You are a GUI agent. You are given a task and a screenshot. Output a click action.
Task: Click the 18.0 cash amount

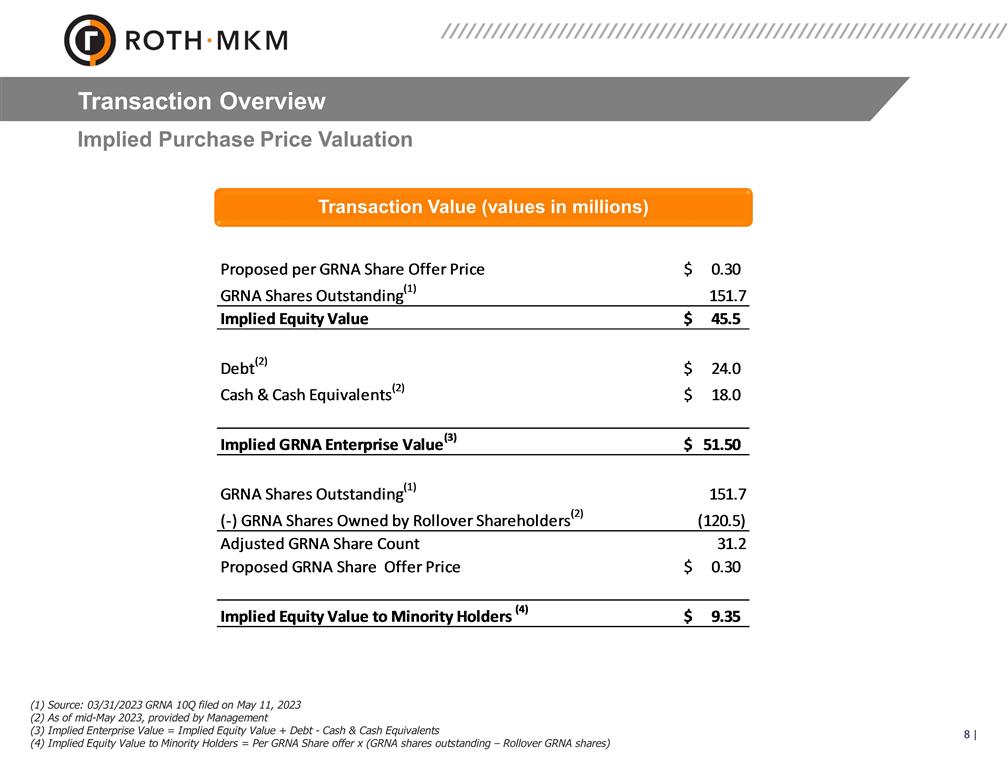tap(725, 395)
